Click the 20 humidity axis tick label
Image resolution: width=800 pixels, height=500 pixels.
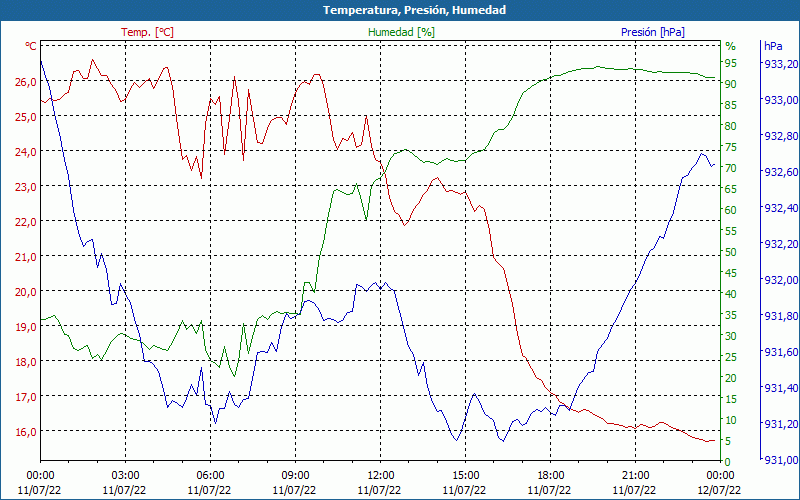tap(731, 378)
